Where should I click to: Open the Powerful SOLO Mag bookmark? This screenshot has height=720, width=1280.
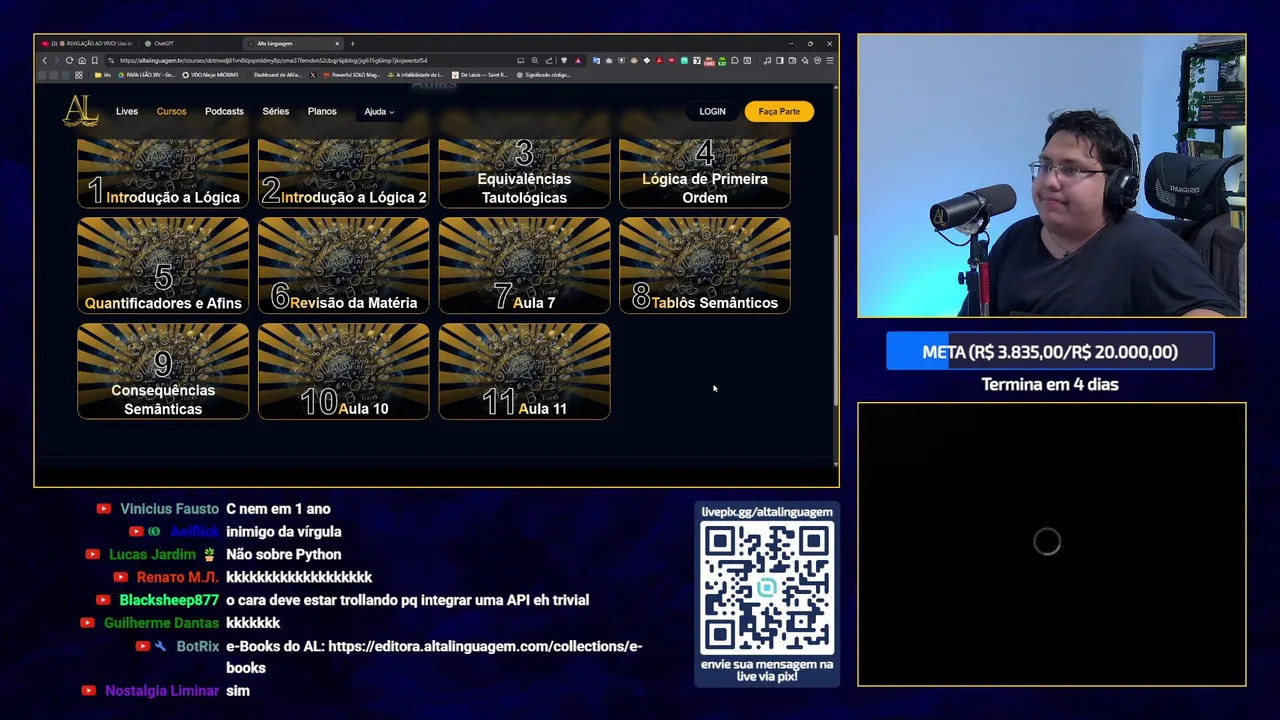point(351,75)
